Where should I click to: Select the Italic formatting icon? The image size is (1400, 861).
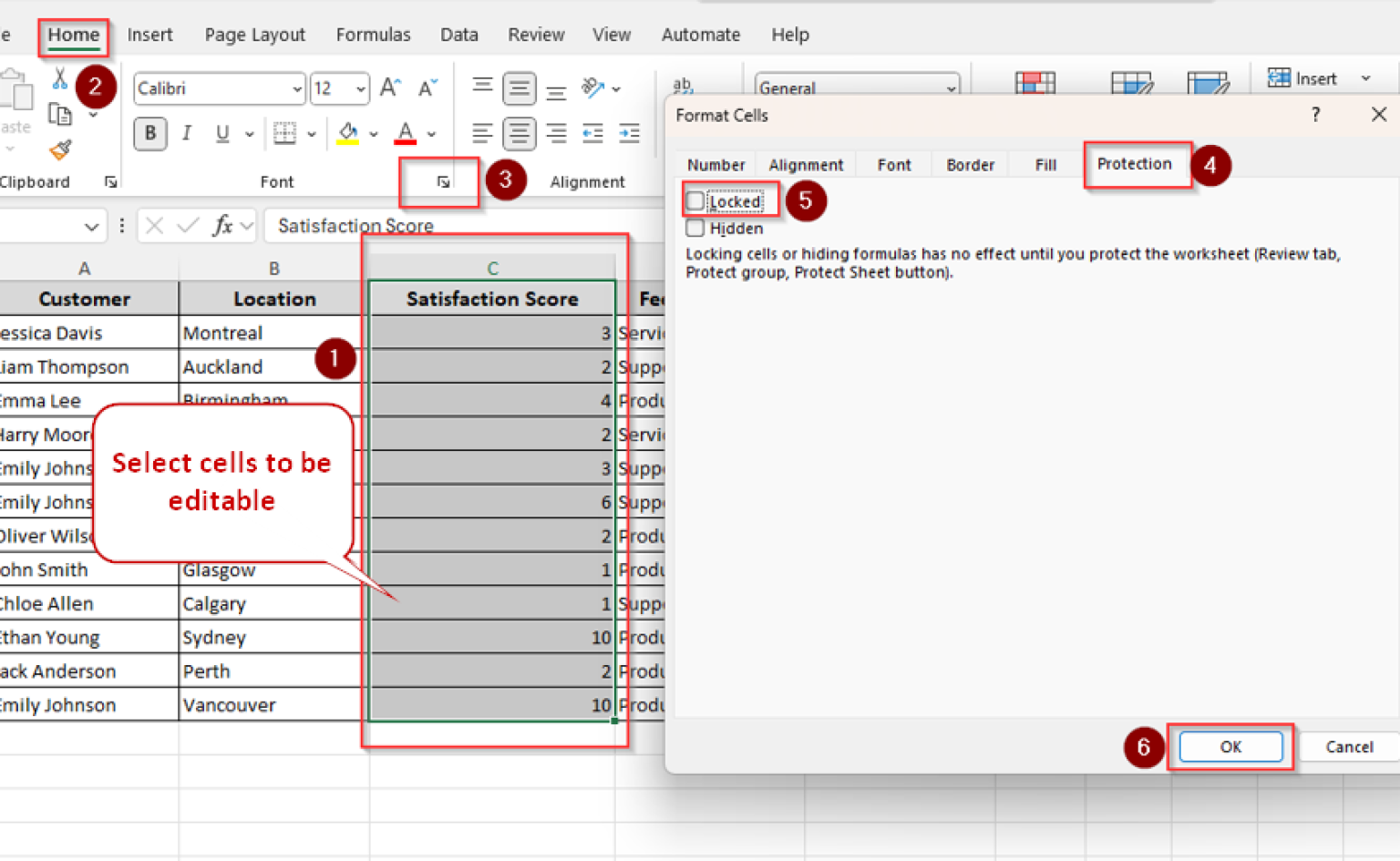(186, 134)
